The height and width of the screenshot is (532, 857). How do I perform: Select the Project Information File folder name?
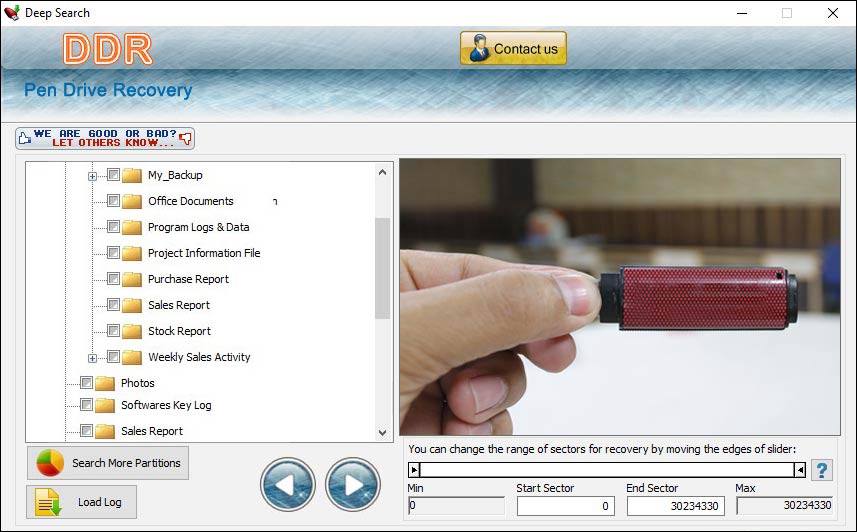204,253
